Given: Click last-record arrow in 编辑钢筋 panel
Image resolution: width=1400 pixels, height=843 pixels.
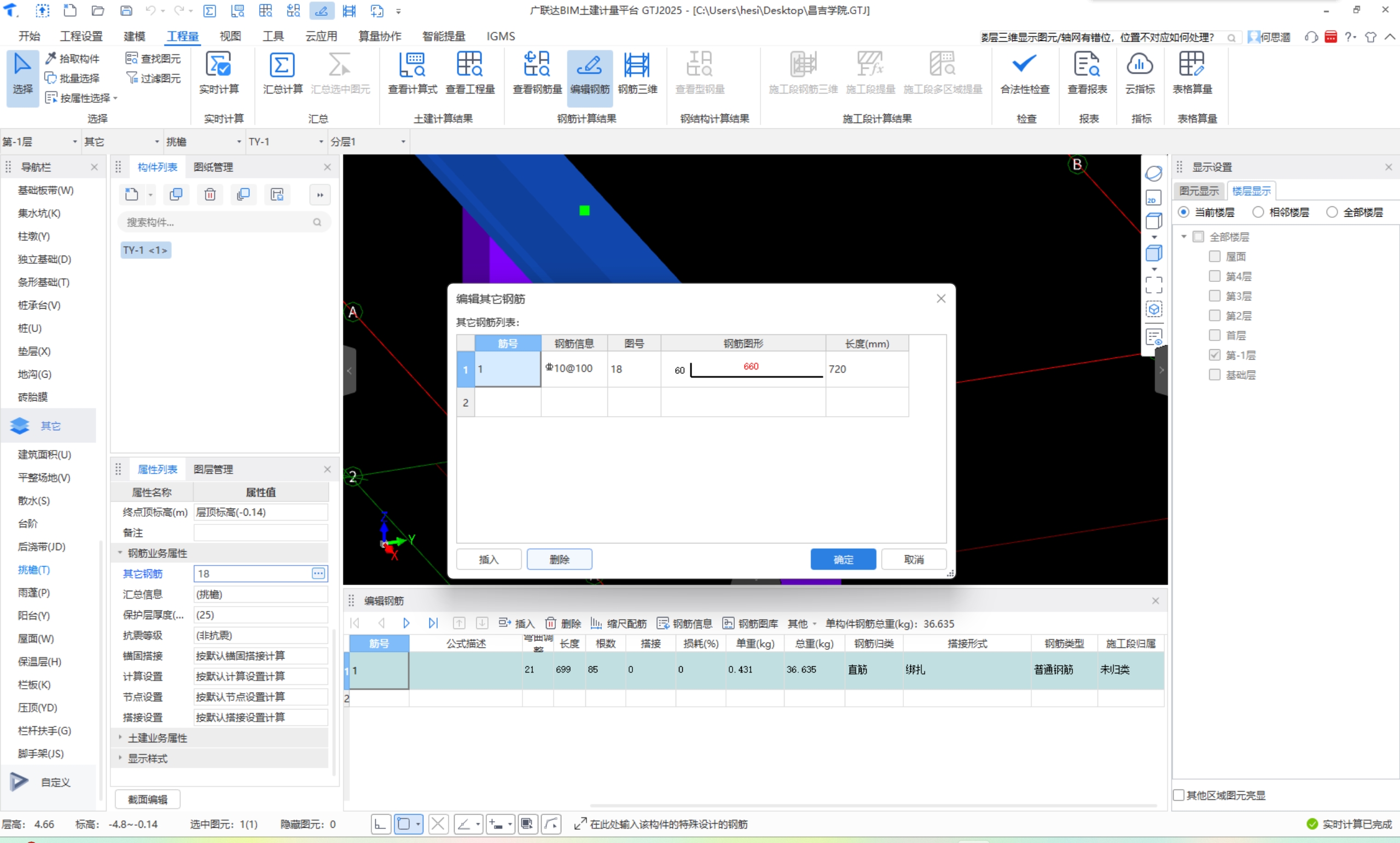Looking at the screenshot, I should pyautogui.click(x=433, y=623).
